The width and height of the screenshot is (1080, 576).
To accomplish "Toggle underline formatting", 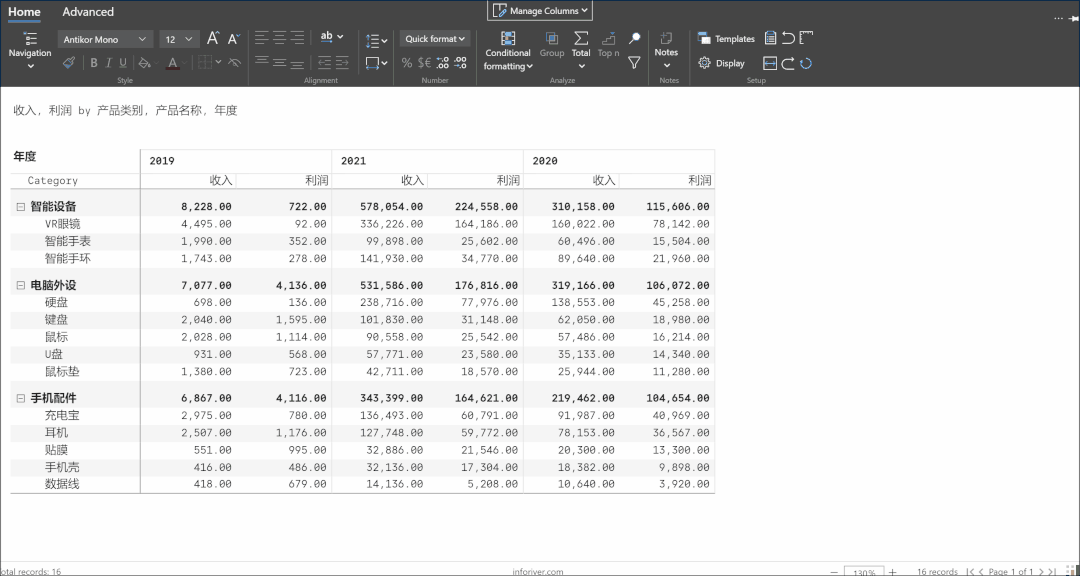I will tap(123, 63).
